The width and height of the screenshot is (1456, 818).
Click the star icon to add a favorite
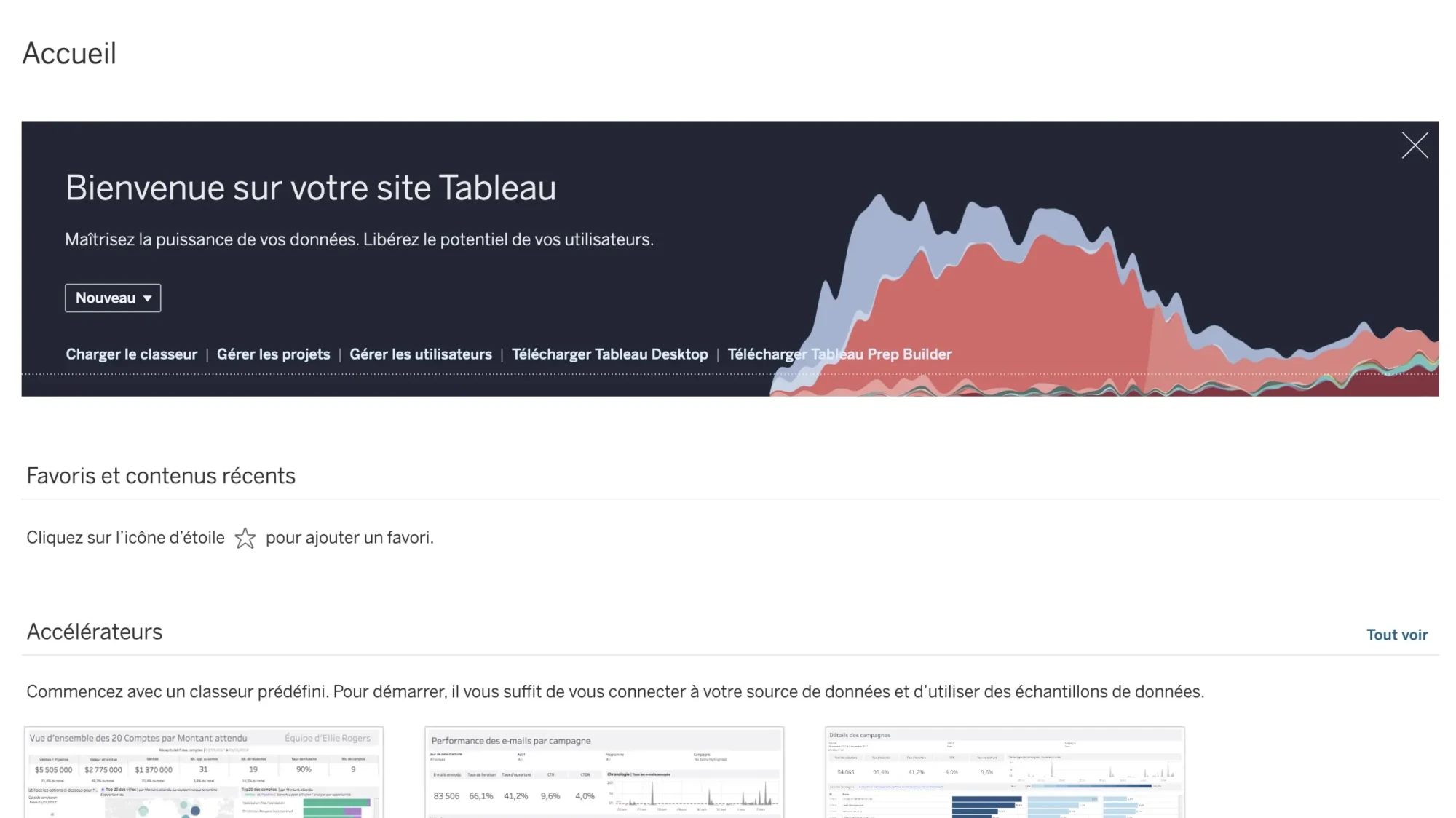[x=245, y=537]
